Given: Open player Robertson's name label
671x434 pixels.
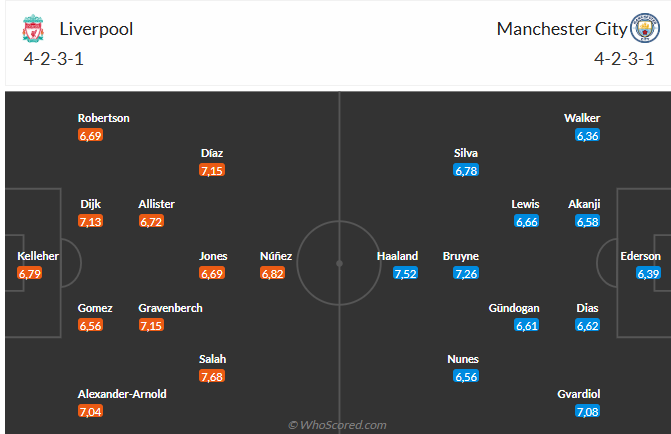Looking at the screenshot, I should (104, 118).
